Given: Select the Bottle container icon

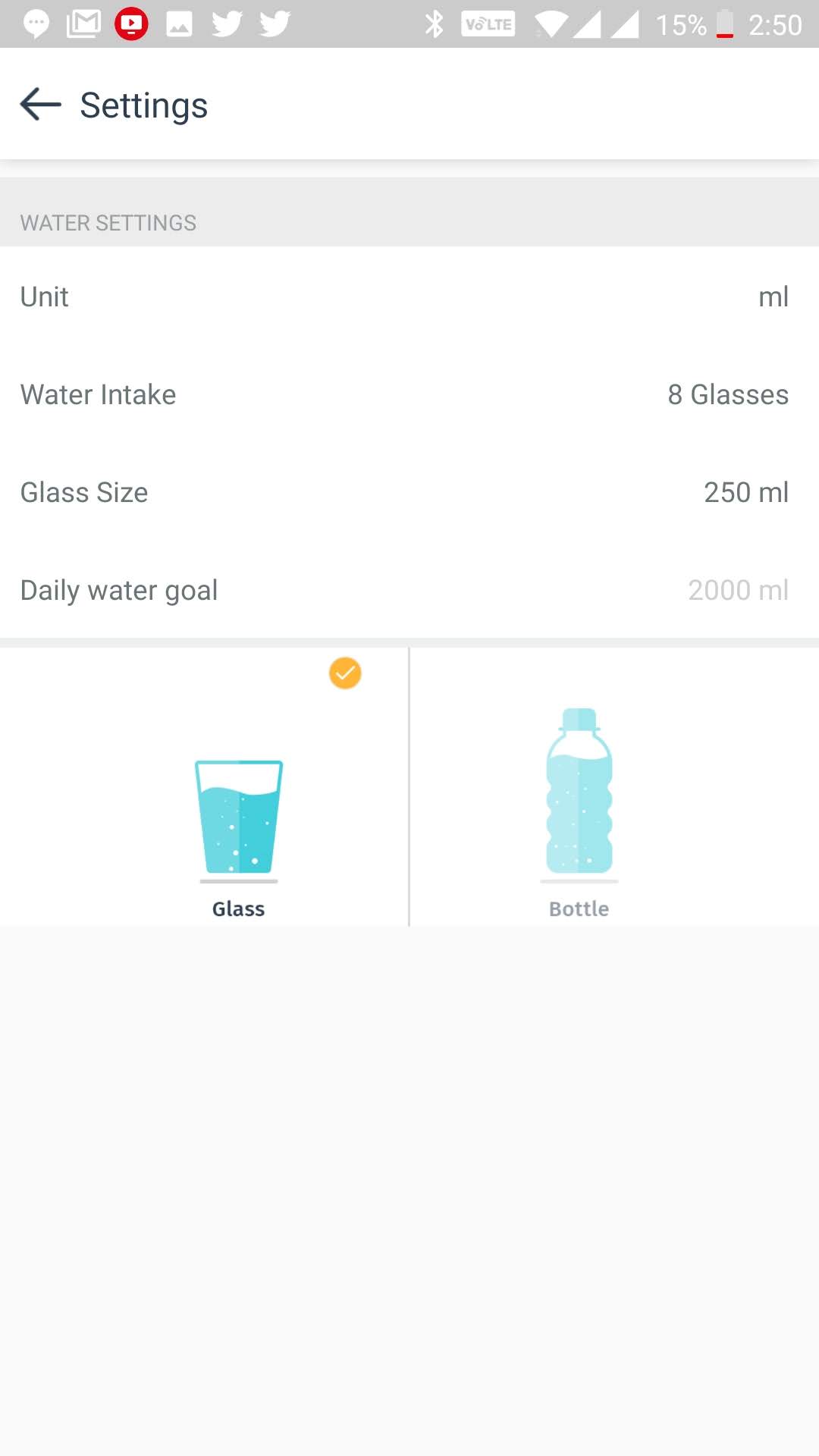Looking at the screenshot, I should tap(579, 791).
